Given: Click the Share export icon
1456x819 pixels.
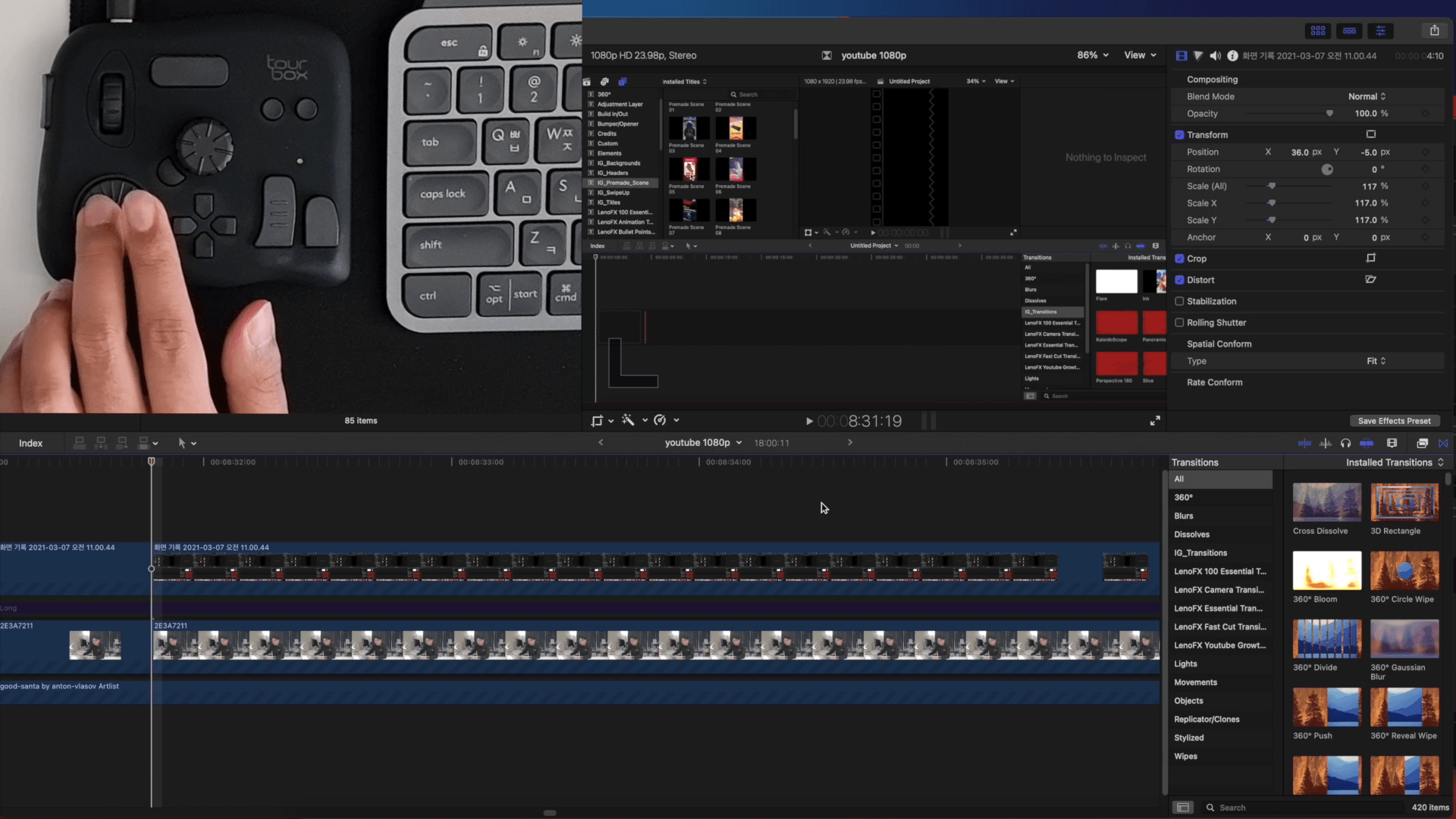Looking at the screenshot, I should click(x=1434, y=30).
